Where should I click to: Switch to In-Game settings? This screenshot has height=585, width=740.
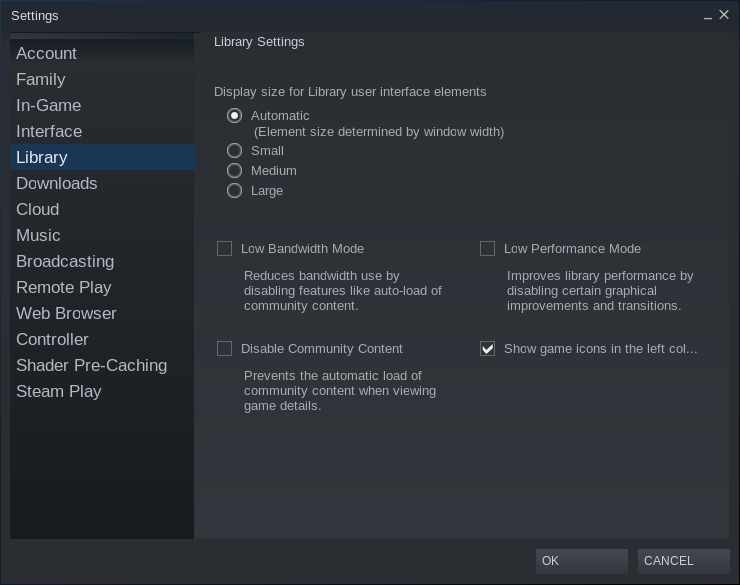[102, 105]
